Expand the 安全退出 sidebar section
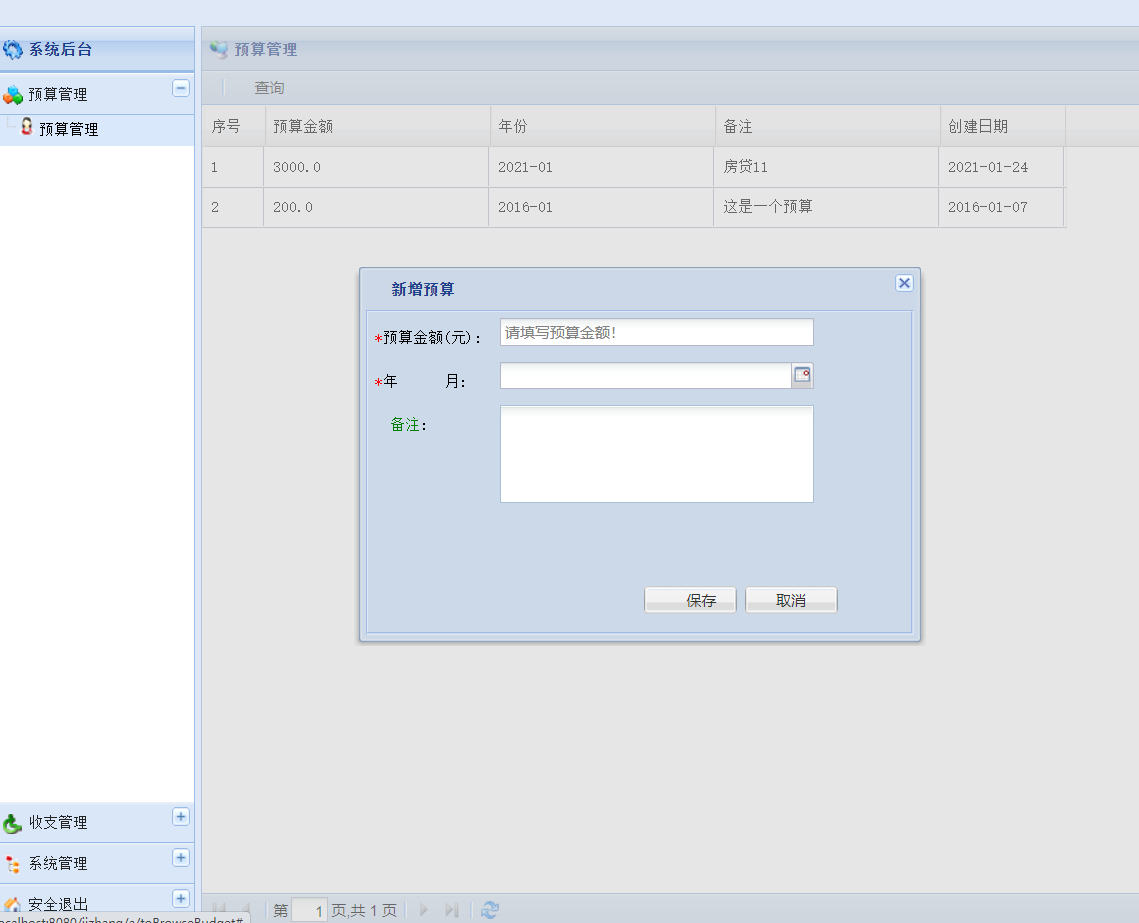The height and width of the screenshot is (923, 1139). tap(181, 898)
